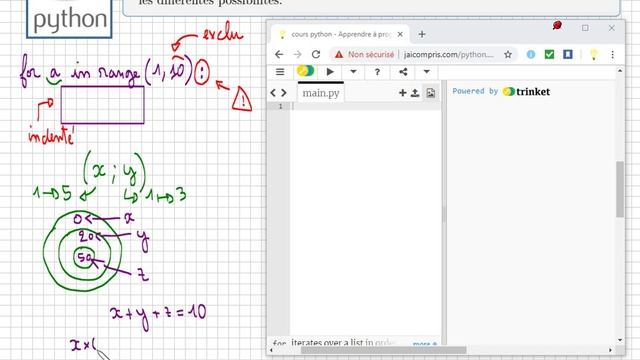Screen dimensions: 640x360
Task: Maximize the browser window
Action: click(x=585, y=28)
